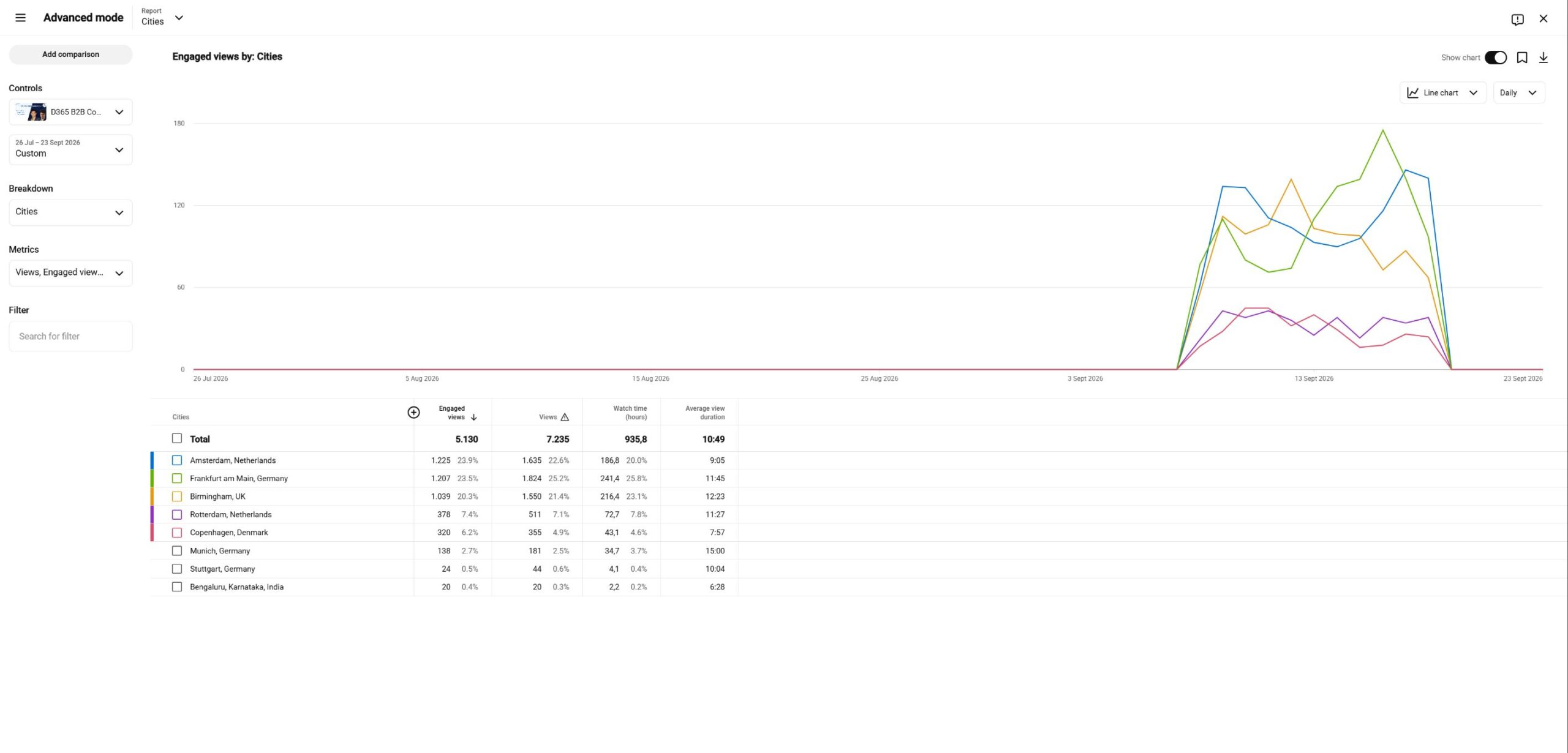Open the D365 B2B video selector

[x=70, y=112]
